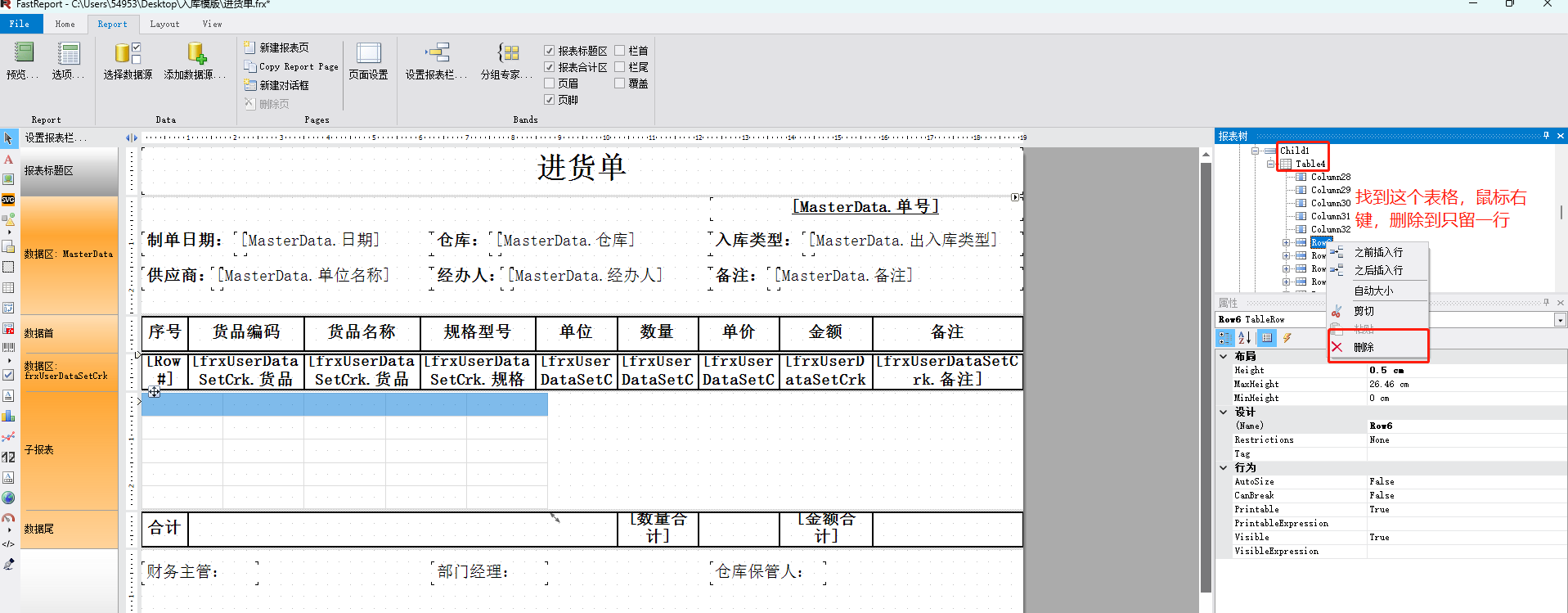Select the HTML </> object tool
This screenshot has width=1568, height=613.
click(x=8, y=543)
